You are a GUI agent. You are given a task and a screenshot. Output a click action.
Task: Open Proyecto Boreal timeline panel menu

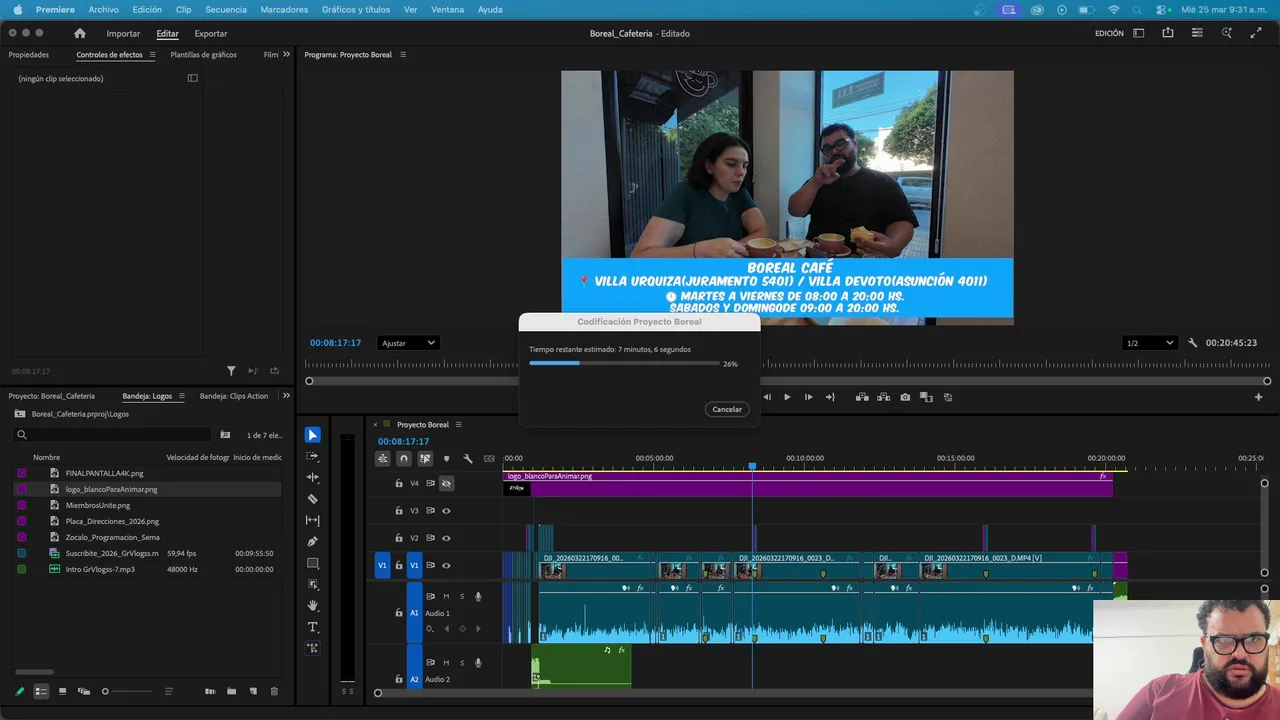click(x=458, y=425)
